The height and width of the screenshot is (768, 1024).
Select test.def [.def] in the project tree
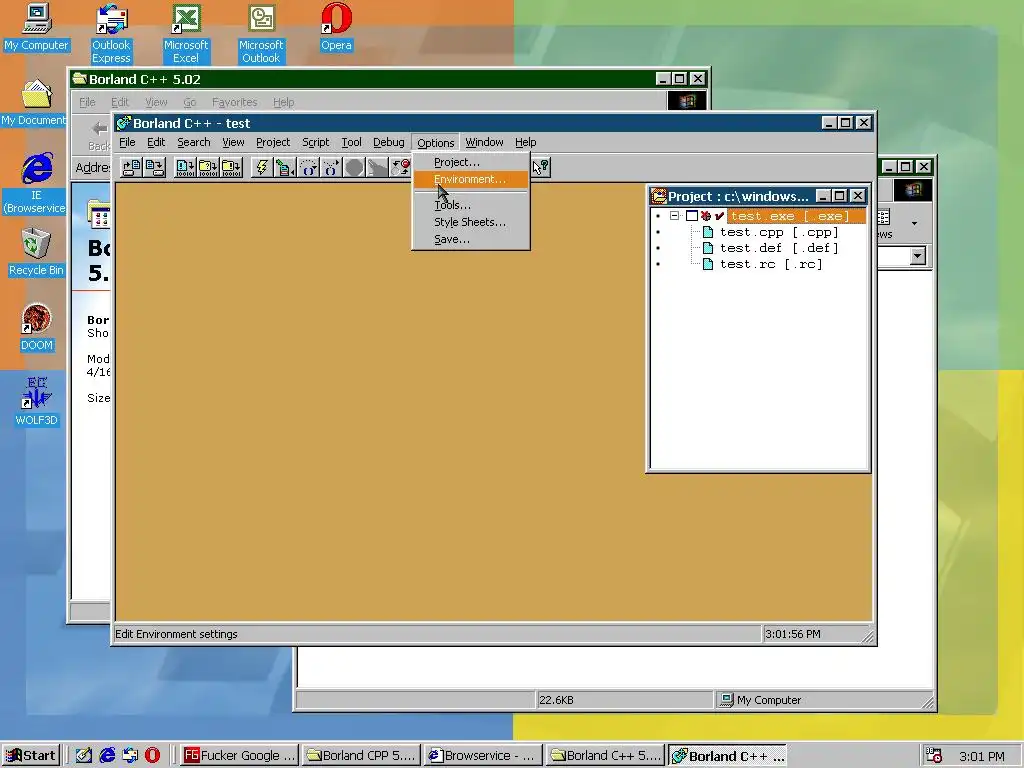pos(778,248)
